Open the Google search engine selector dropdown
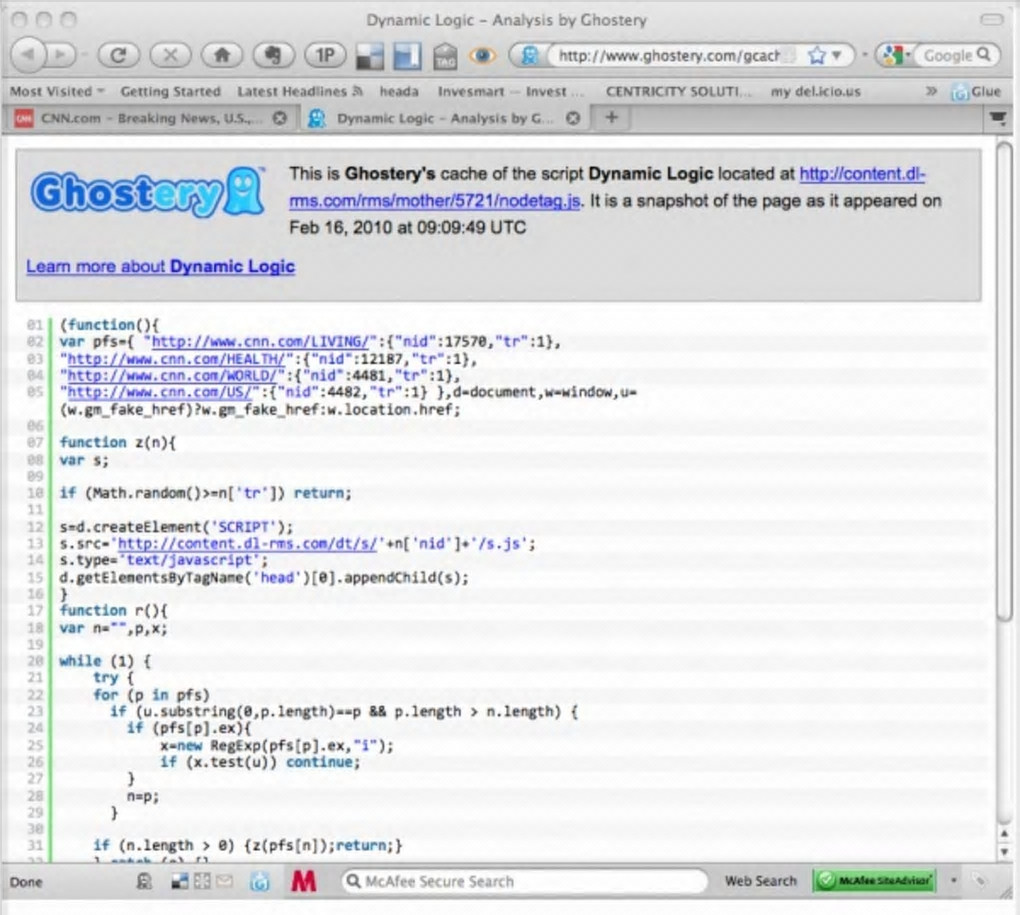The width and height of the screenshot is (1020, 915). coord(897,56)
